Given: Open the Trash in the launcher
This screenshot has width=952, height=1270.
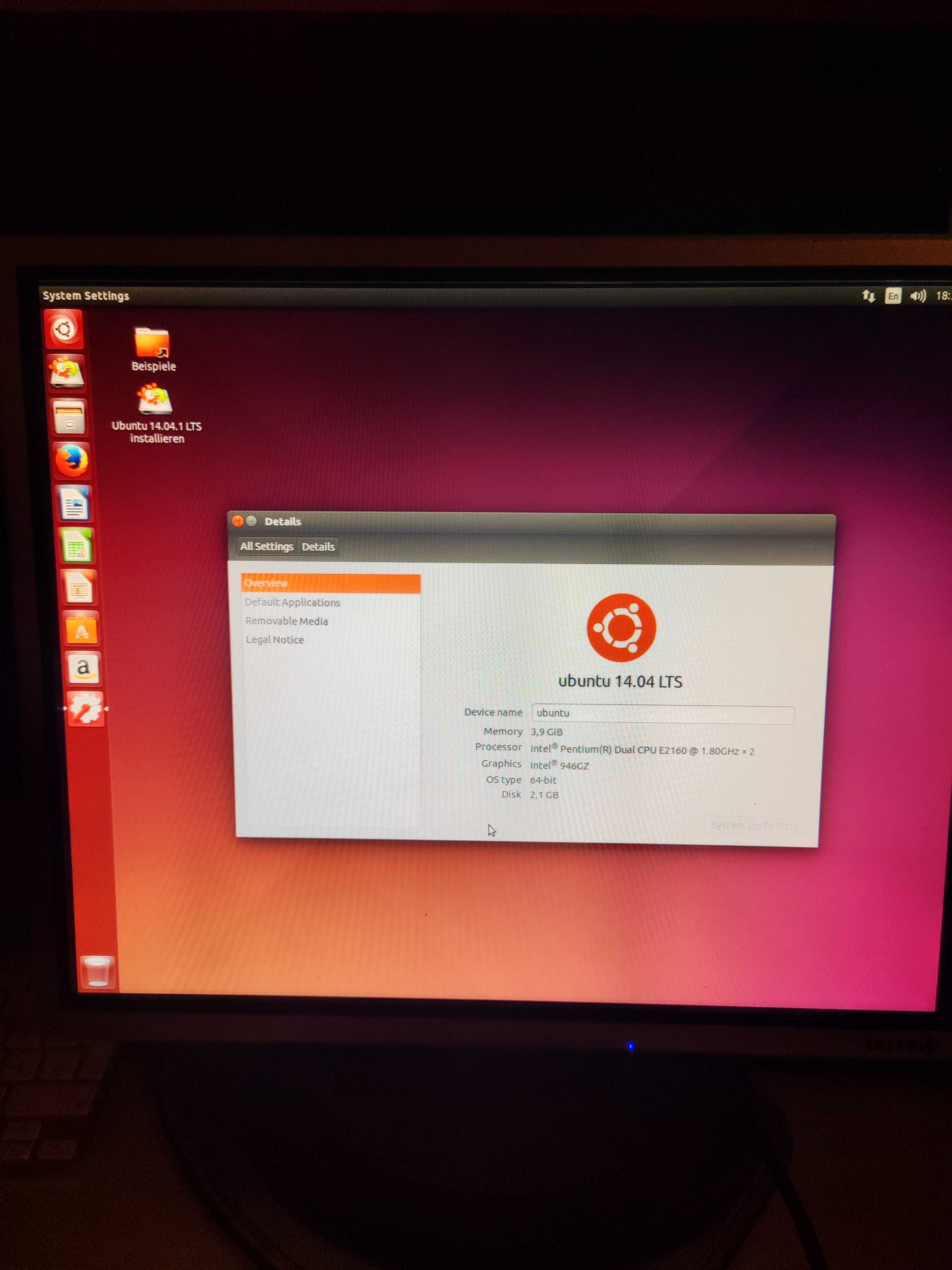Looking at the screenshot, I should tap(97, 971).
